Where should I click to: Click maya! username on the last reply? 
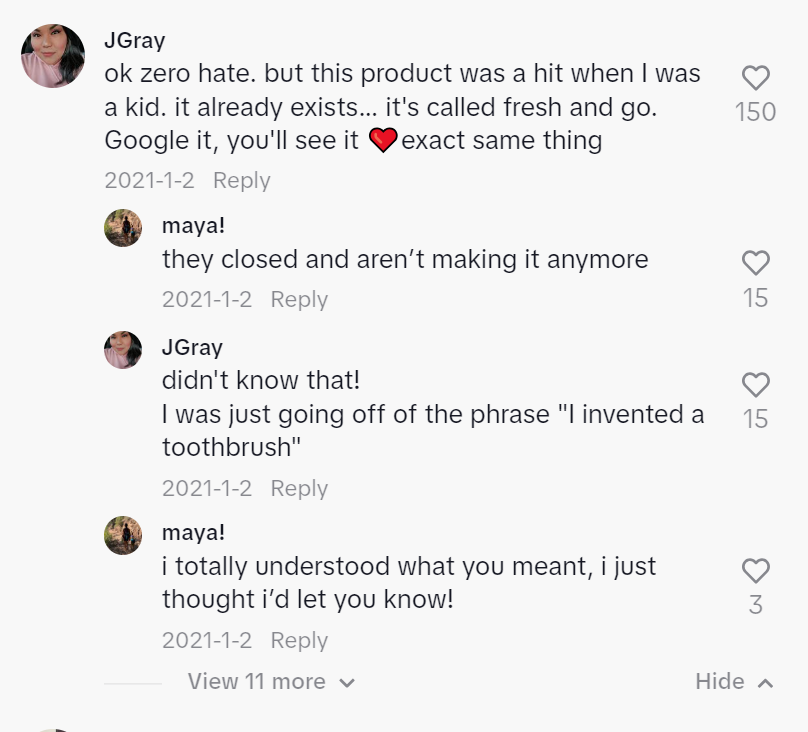point(193,532)
